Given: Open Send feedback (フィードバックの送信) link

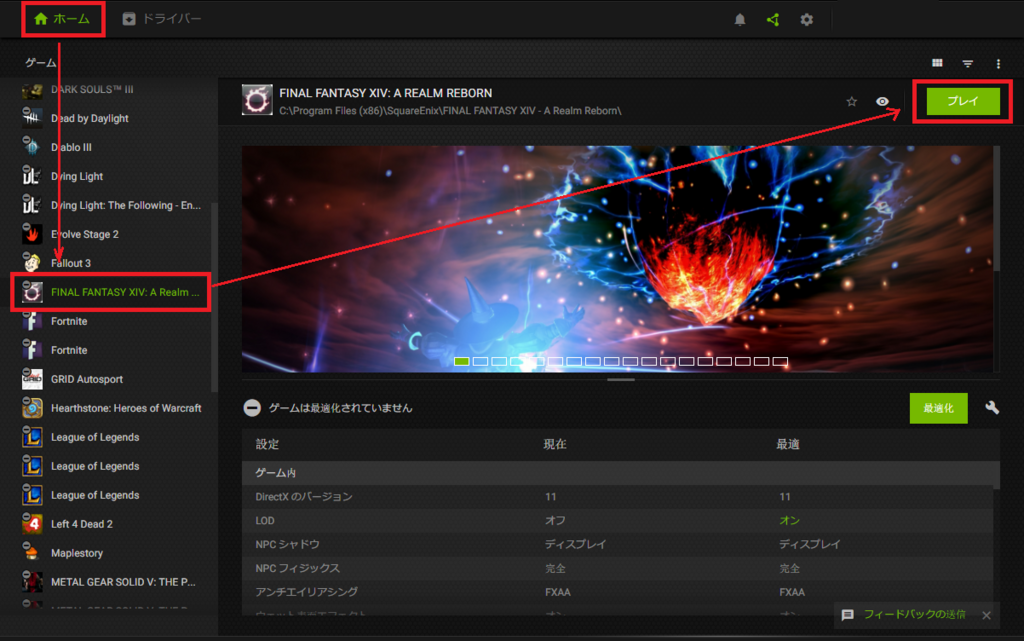Looking at the screenshot, I should pyautogui.click(x=914, y=614).
